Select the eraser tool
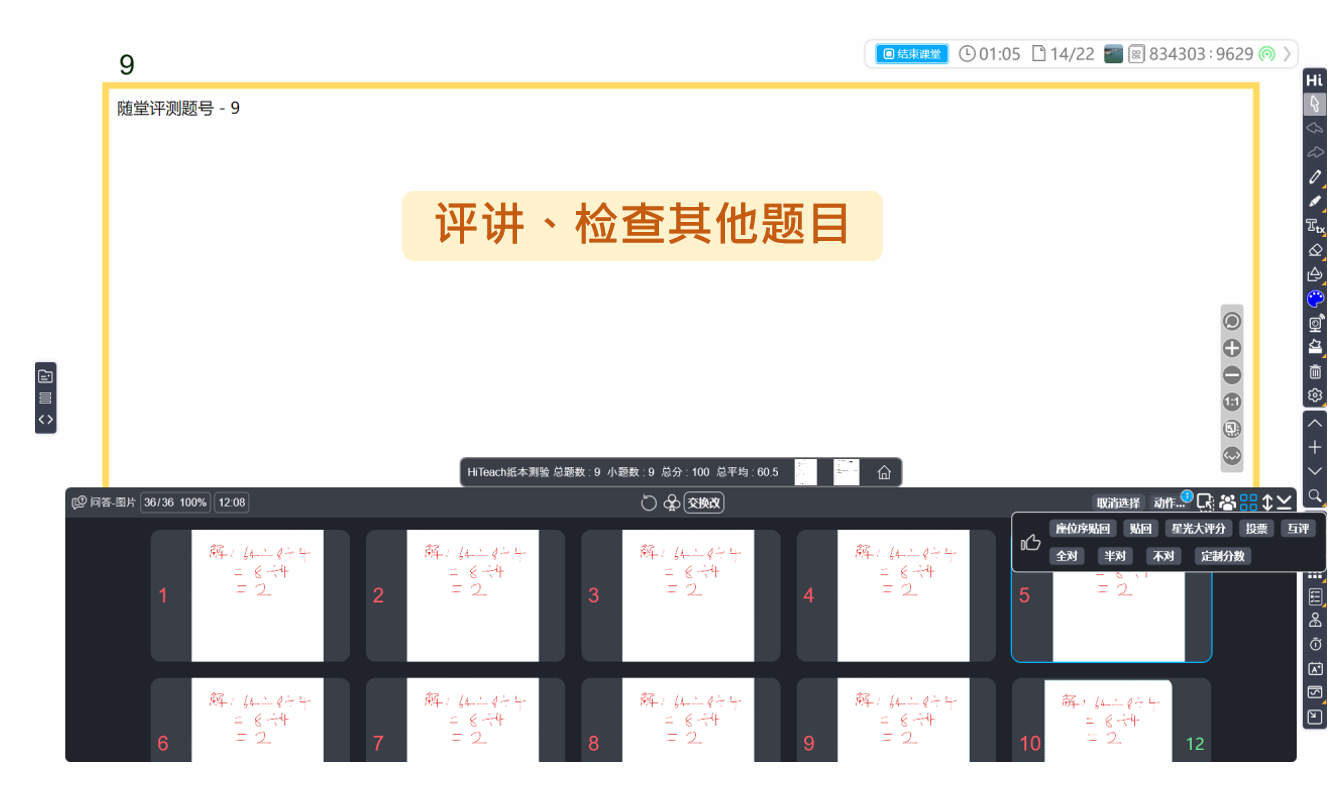This screenshot has width=1342, height=799. pos(1315,250)
